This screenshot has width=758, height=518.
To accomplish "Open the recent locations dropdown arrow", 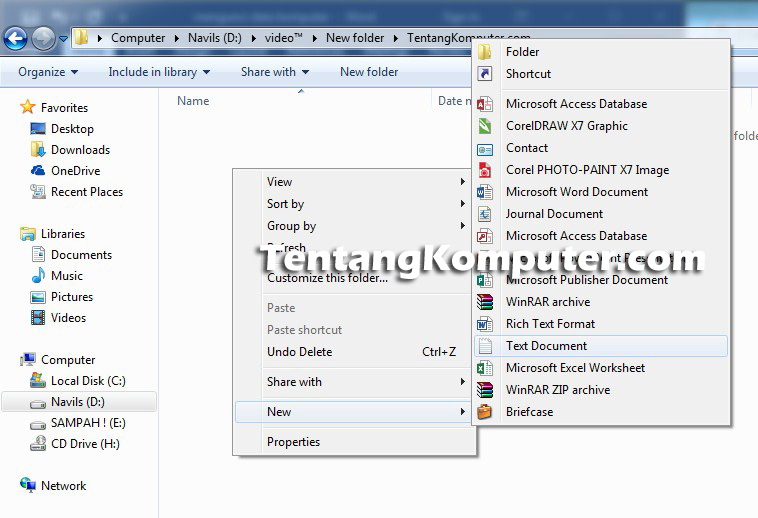I will point(63,39).
